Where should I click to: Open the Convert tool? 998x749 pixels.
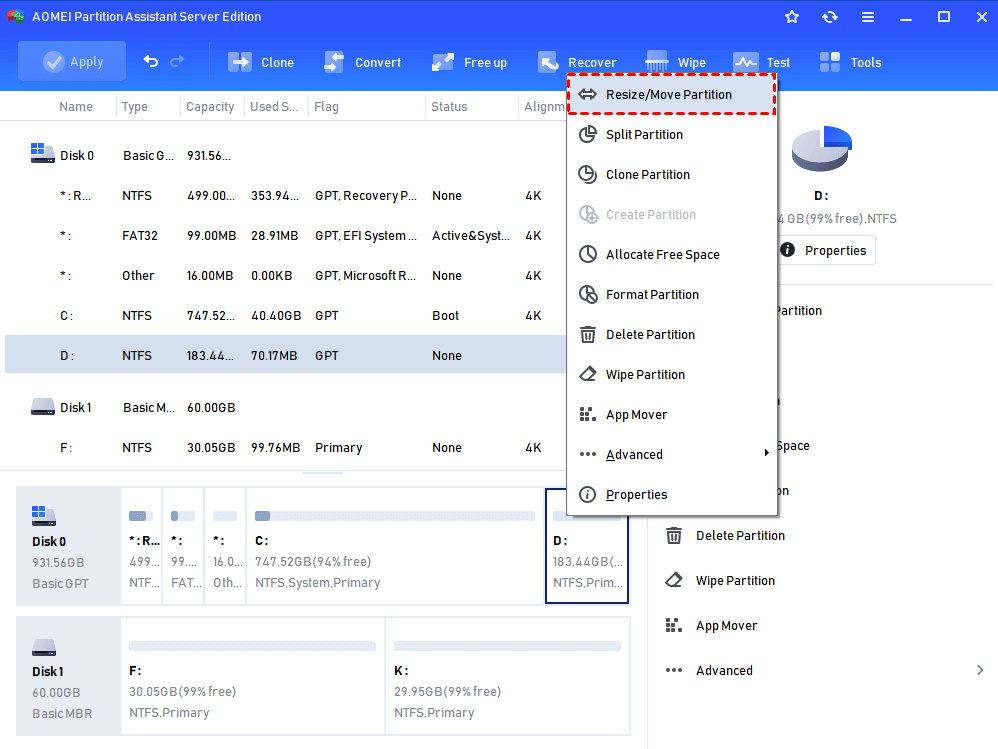pos(362,62)
